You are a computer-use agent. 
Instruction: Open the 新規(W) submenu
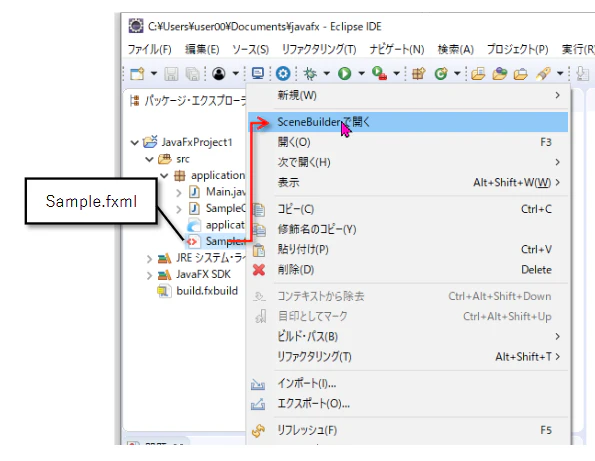[408, 95]
